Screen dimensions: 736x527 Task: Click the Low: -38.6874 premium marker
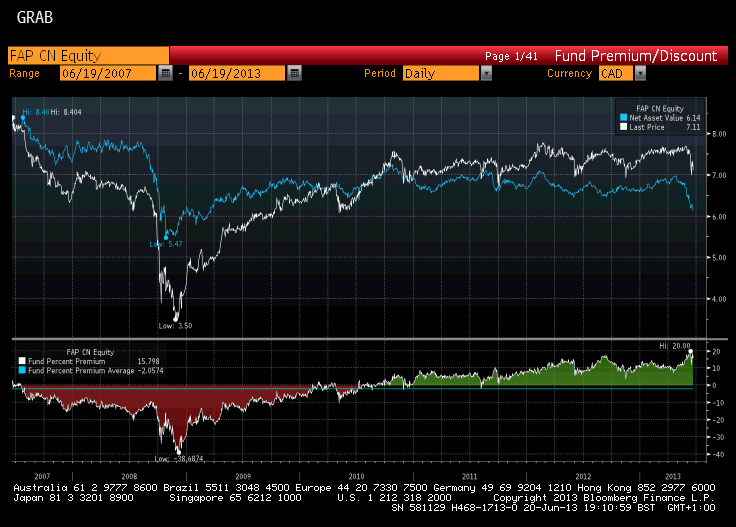pyautogui.click(x=179, y=458)
